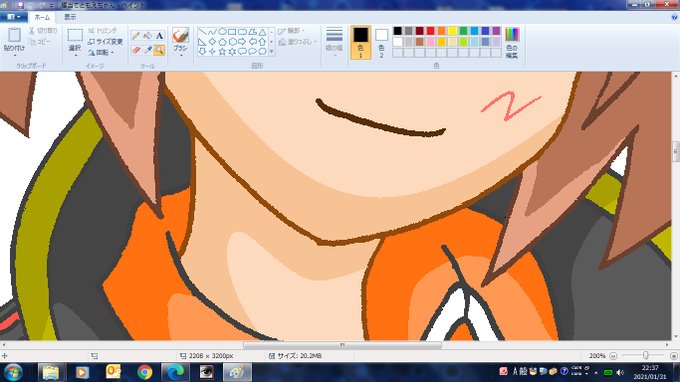Choose the Line shape
680x382 pixels.
tap(202, 32)
